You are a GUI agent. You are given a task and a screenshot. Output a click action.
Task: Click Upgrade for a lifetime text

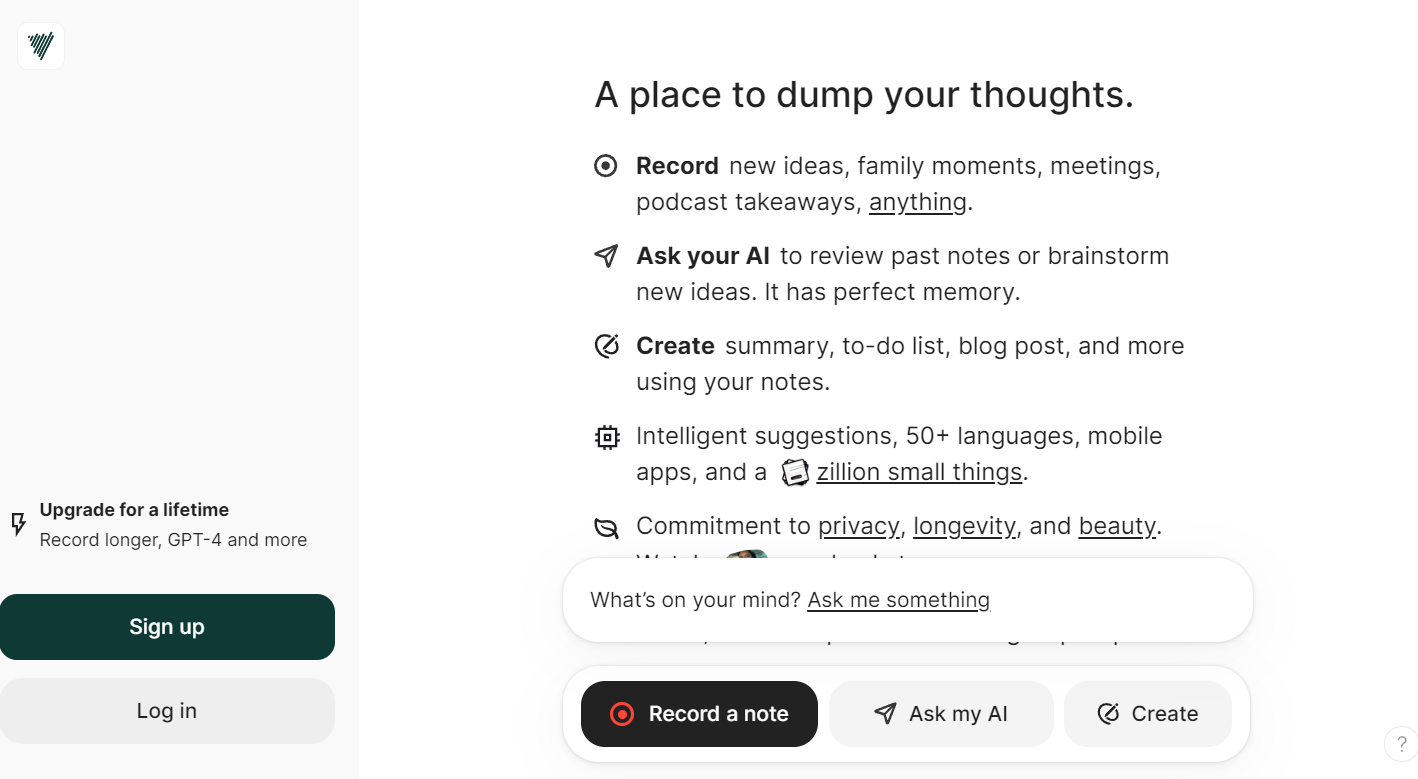tap(134, 510)
